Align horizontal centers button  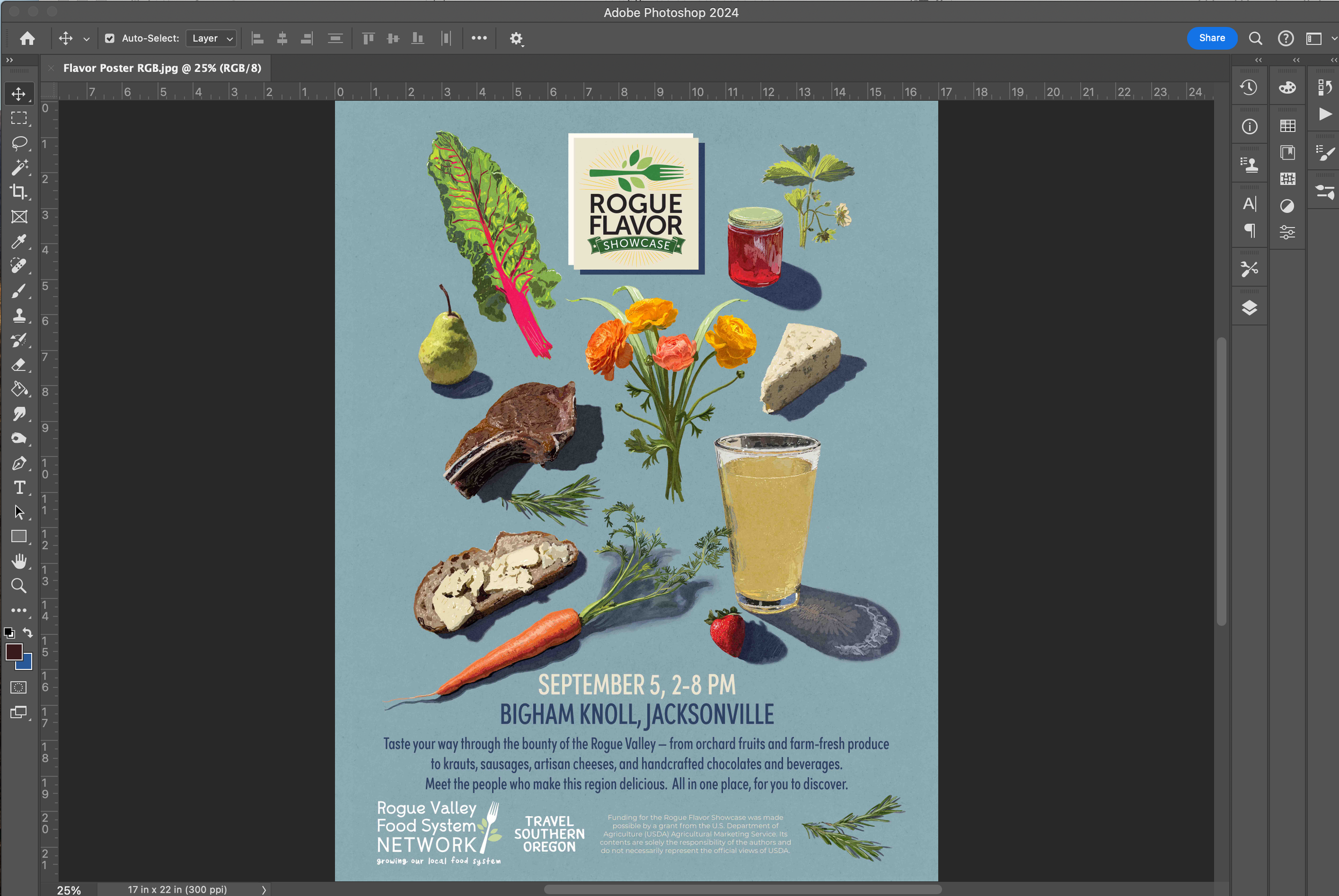tap(282, 38)
